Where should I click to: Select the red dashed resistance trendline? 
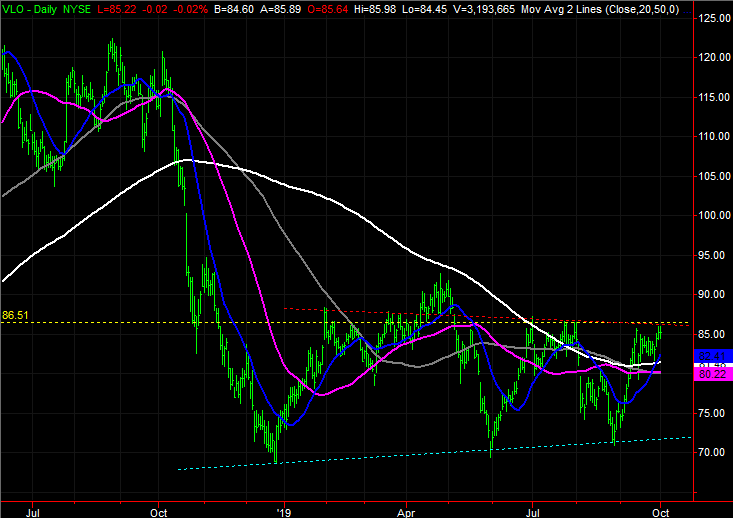(x=486, y=317)
